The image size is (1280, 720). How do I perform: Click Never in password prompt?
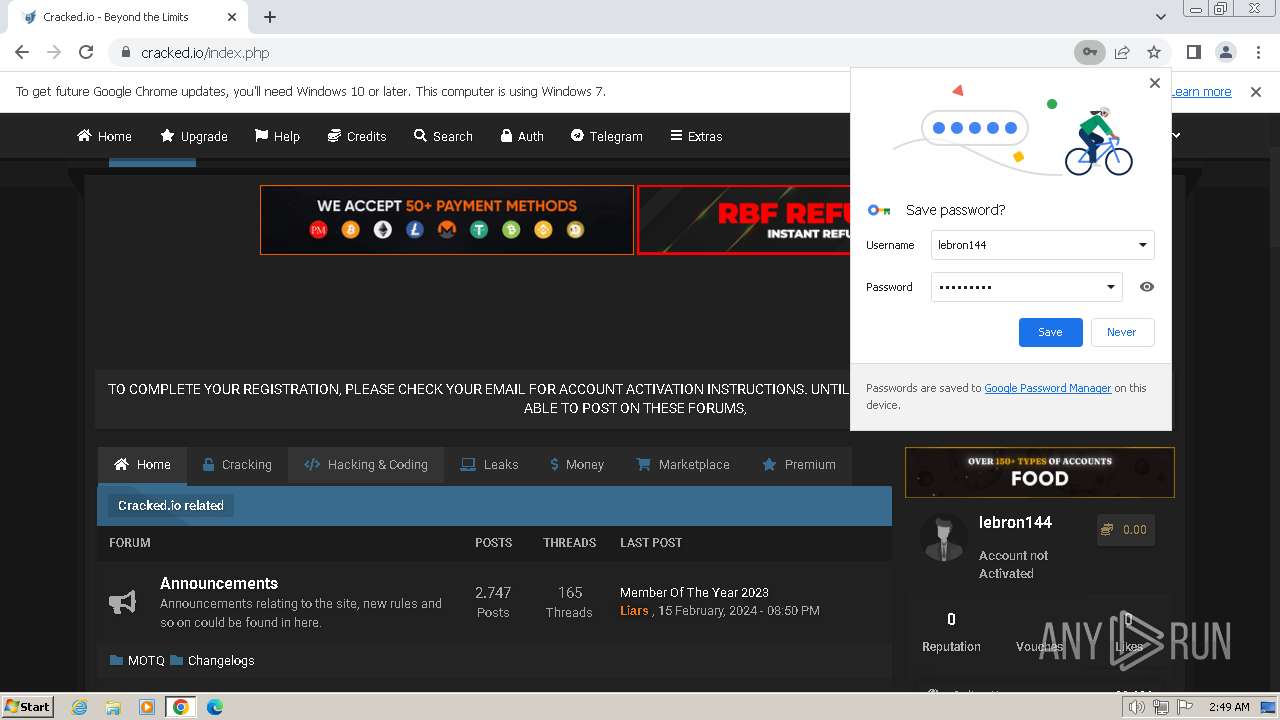[x=1121, y=332]
